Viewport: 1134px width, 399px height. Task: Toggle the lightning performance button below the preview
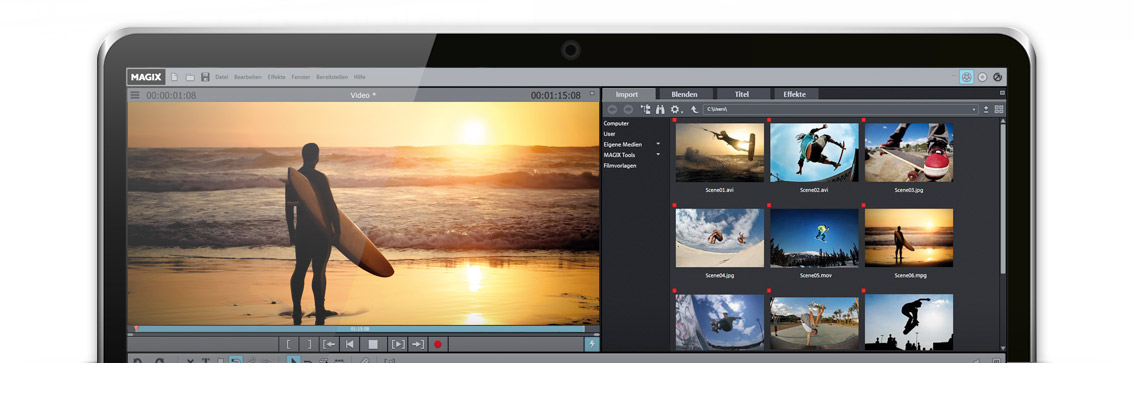592,345
